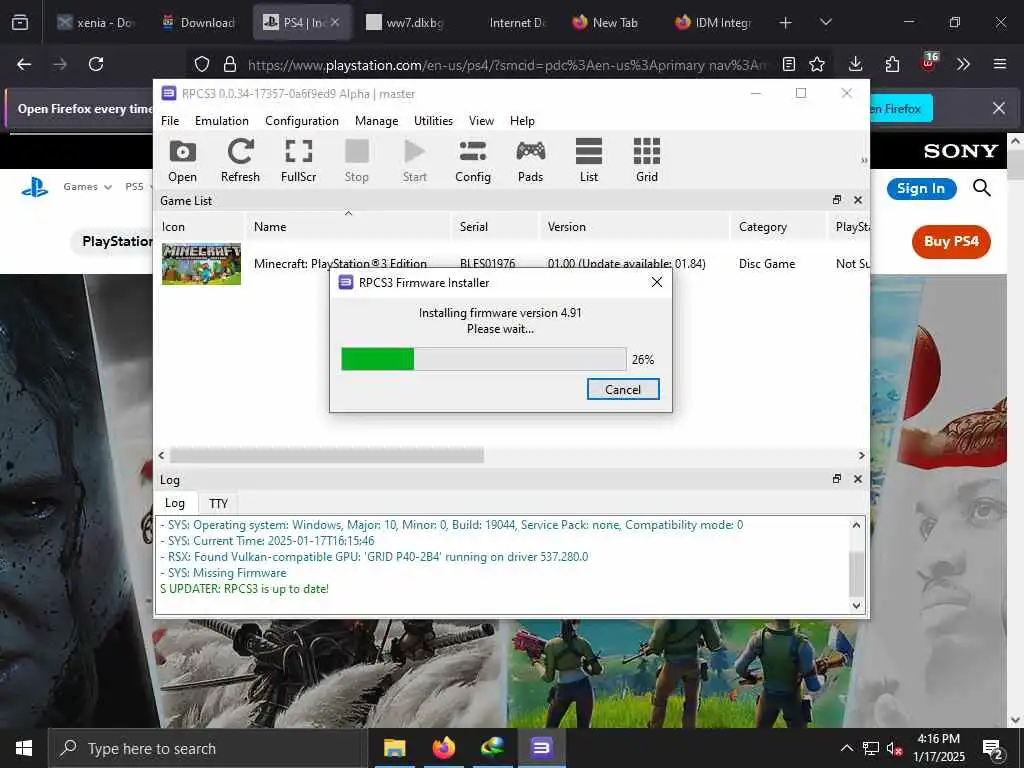
Task: Switch to Grid view icon
Action: pyautogui.click(x=647, y=161)
